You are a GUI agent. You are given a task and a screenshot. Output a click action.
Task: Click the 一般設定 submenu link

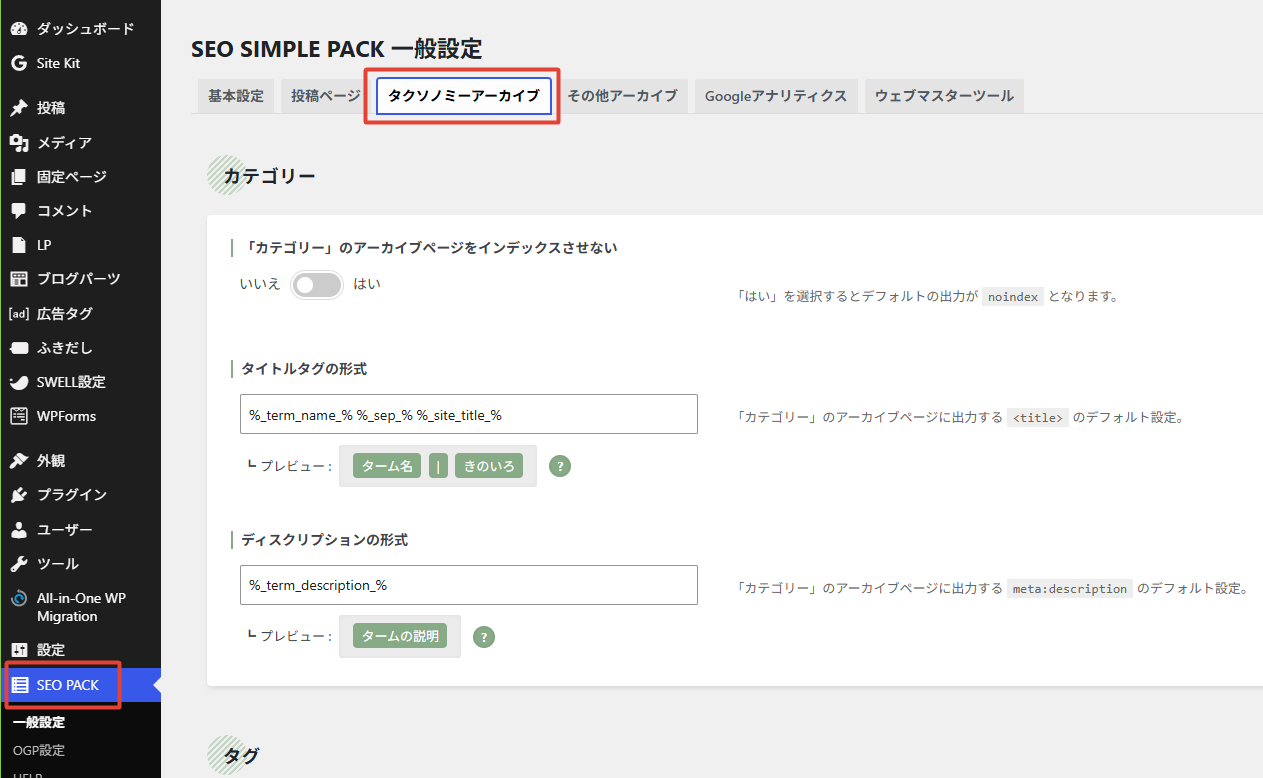tap(39, 722)
